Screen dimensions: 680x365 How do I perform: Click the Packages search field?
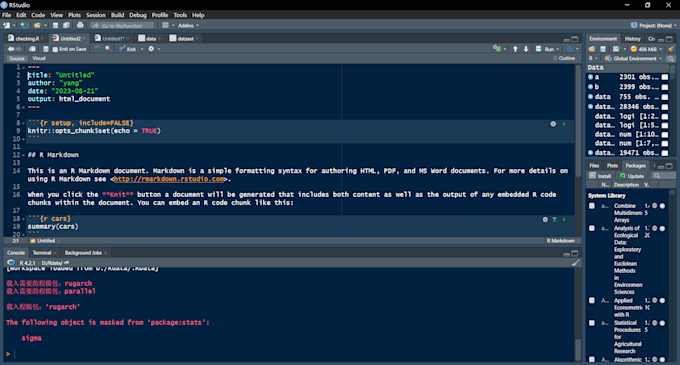point(664,176)
